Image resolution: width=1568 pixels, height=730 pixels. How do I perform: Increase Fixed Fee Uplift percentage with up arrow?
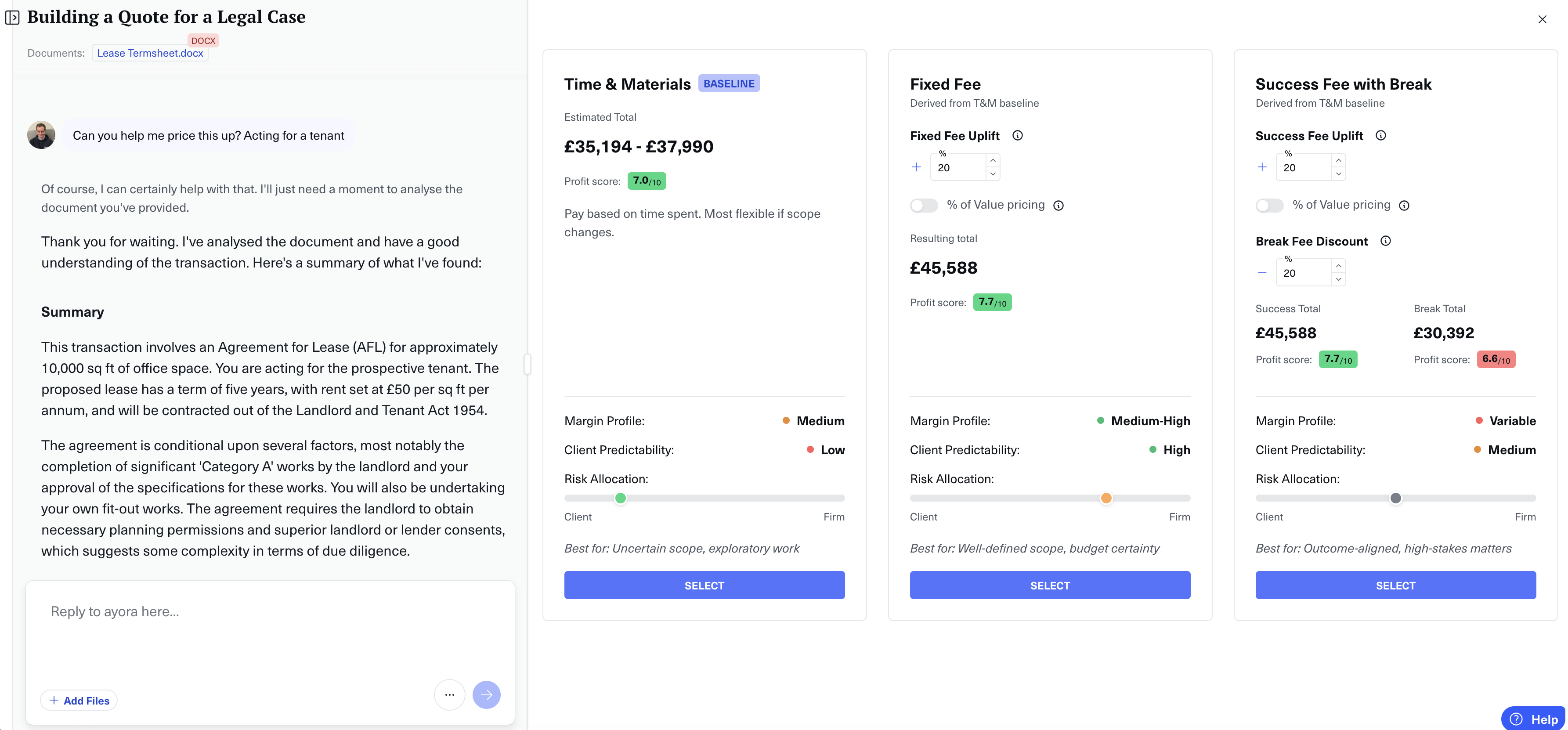coord(993,160)
